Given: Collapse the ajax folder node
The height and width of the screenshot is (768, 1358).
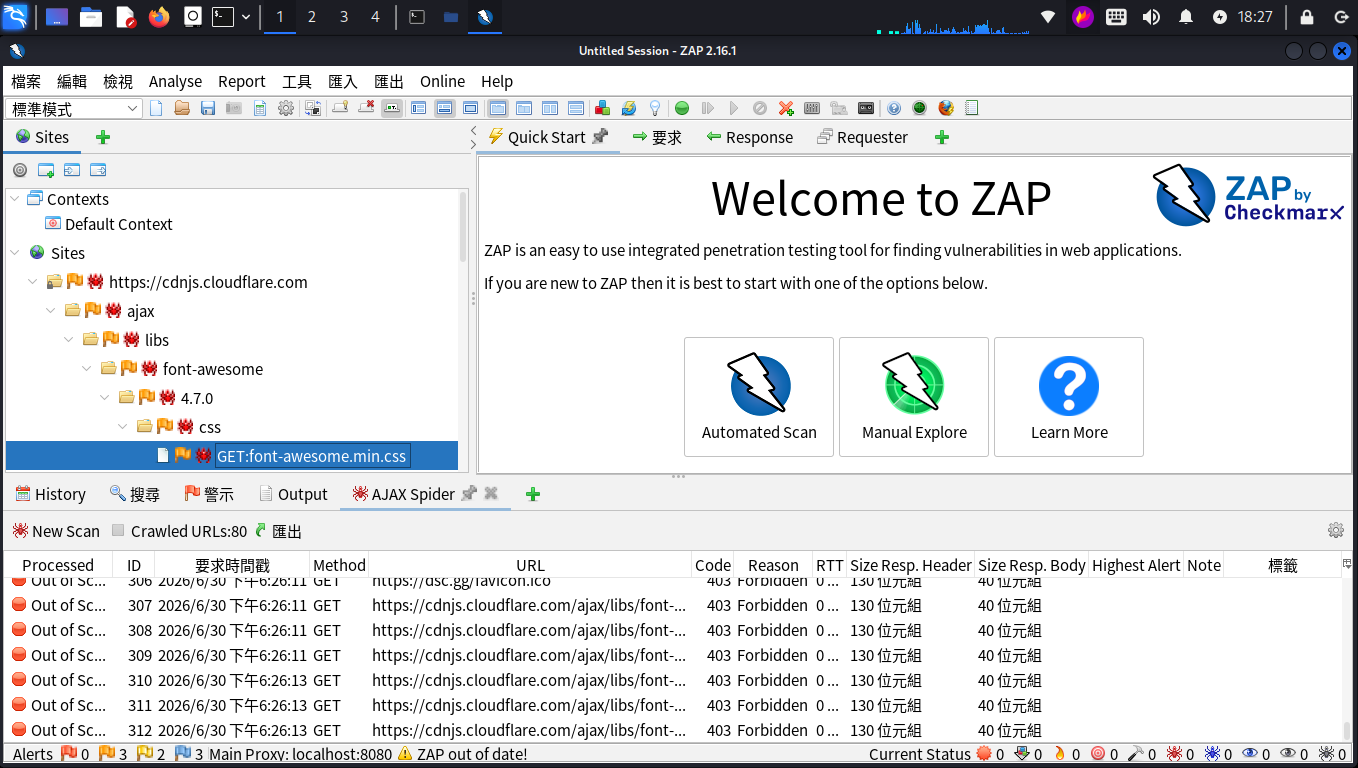Looking at the screenshot, I should 51,311.
